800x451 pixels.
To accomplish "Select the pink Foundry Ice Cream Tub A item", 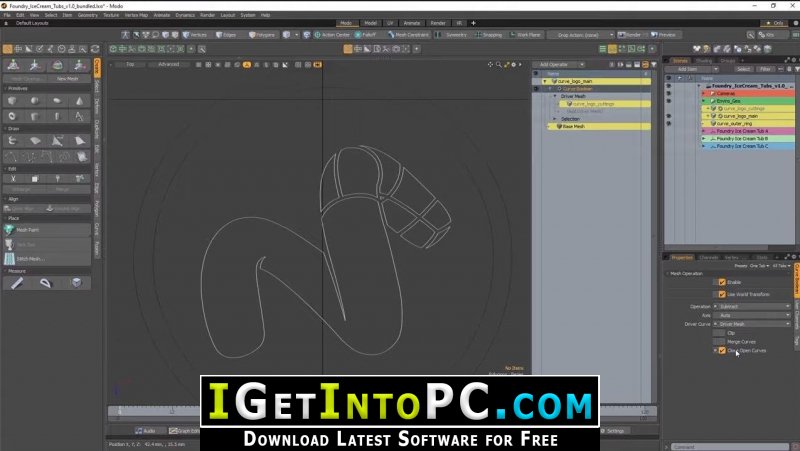I will click(748, 131).
